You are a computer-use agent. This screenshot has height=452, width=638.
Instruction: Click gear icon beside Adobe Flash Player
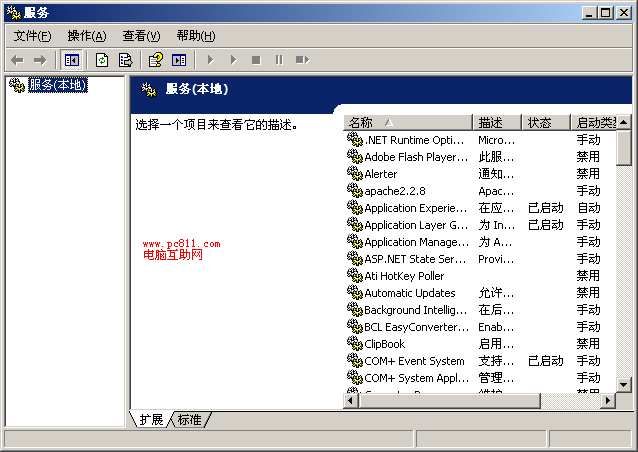point(354,156)
